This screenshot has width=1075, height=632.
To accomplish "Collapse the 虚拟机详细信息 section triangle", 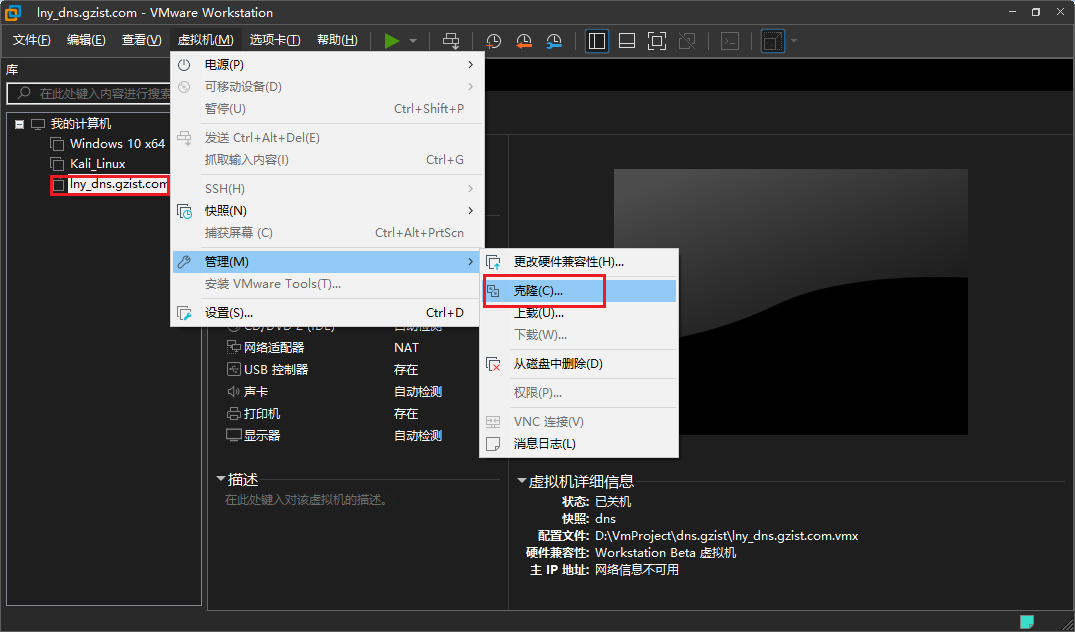I will tap(522, 481).
